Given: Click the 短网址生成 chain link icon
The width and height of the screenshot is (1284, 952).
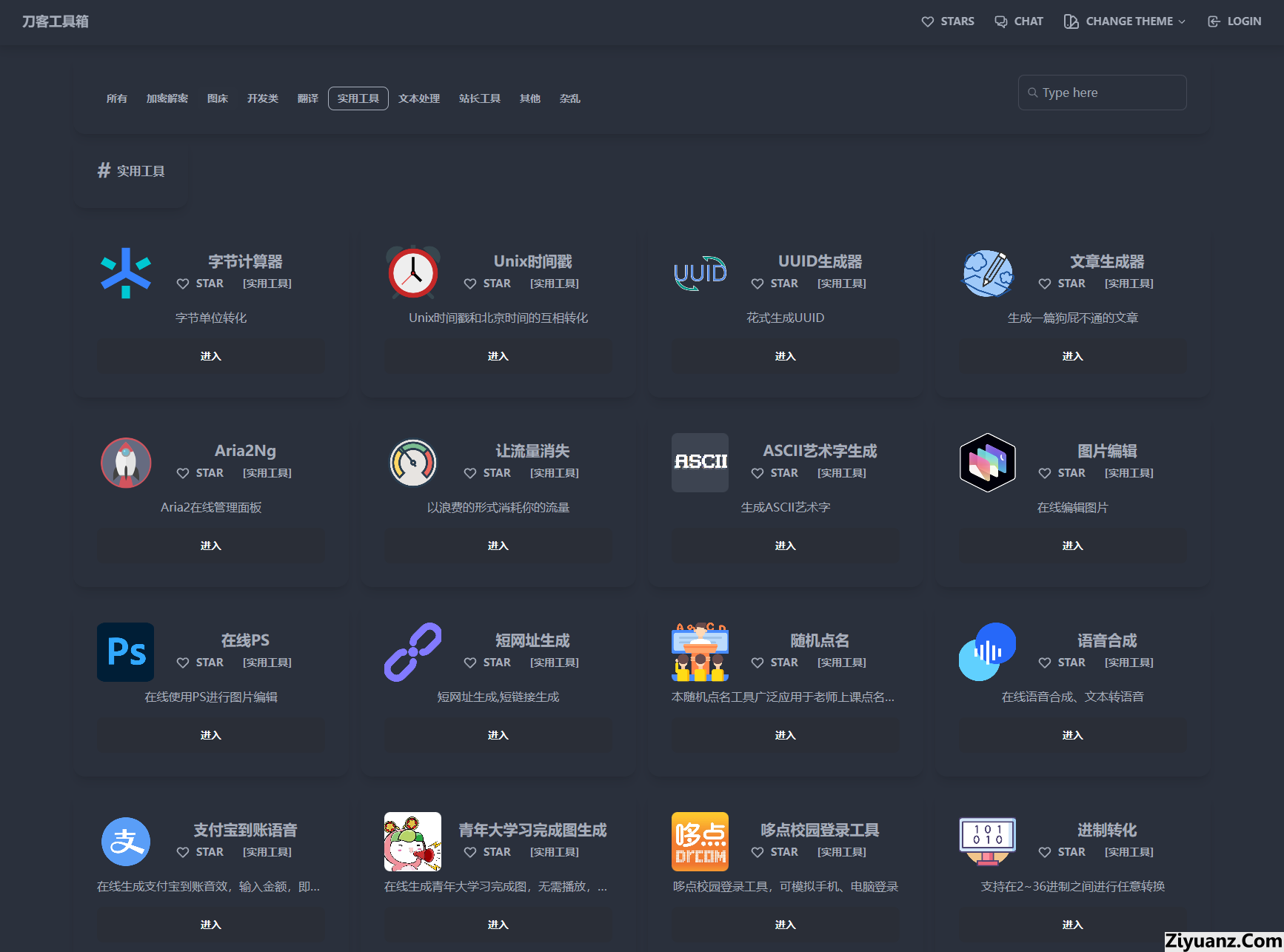Looking at the screenshot, I should [413, 652].
